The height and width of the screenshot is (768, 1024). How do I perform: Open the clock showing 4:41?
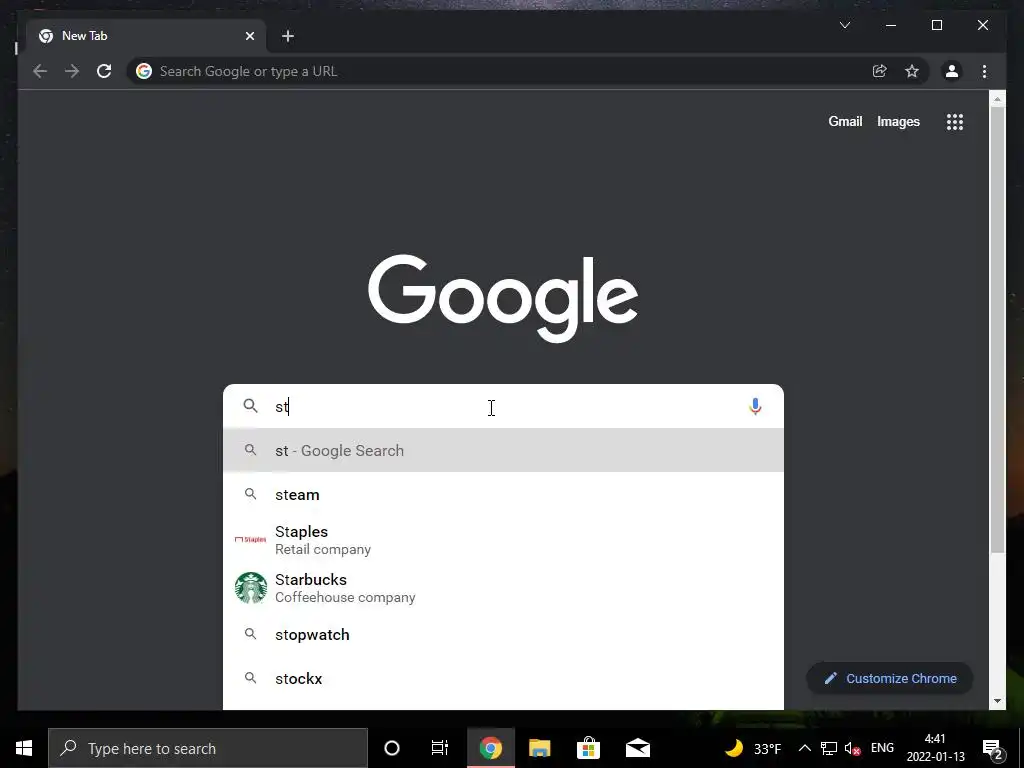pos(935,748)
